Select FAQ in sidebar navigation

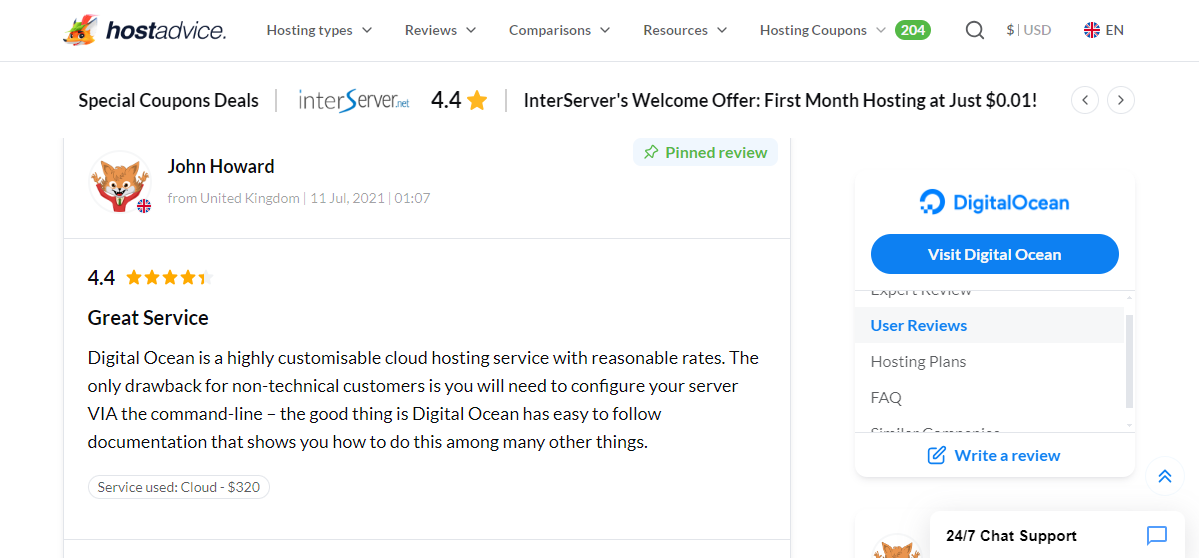[886, 397]
